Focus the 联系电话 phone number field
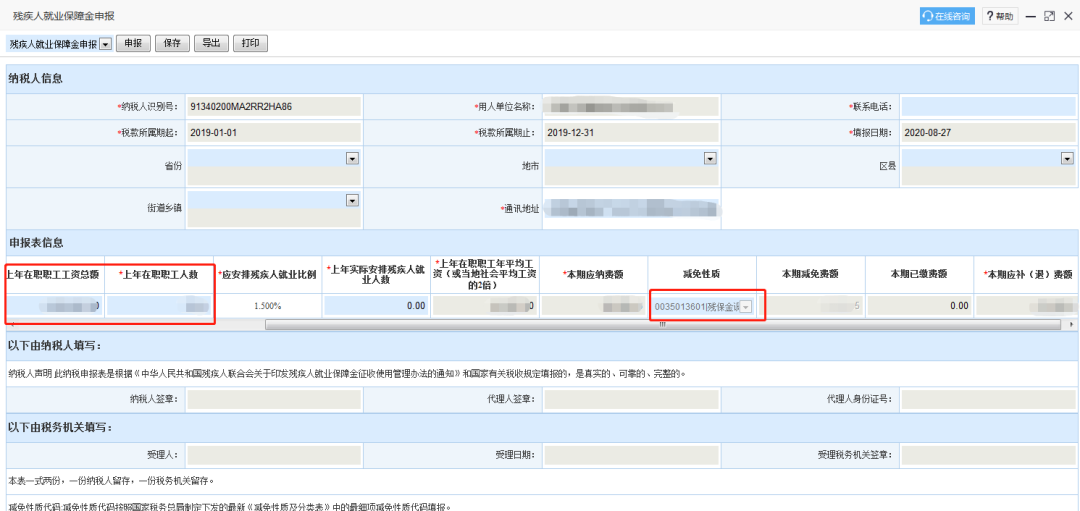This screenshot has height=511, width=1080. pos(988,107)
